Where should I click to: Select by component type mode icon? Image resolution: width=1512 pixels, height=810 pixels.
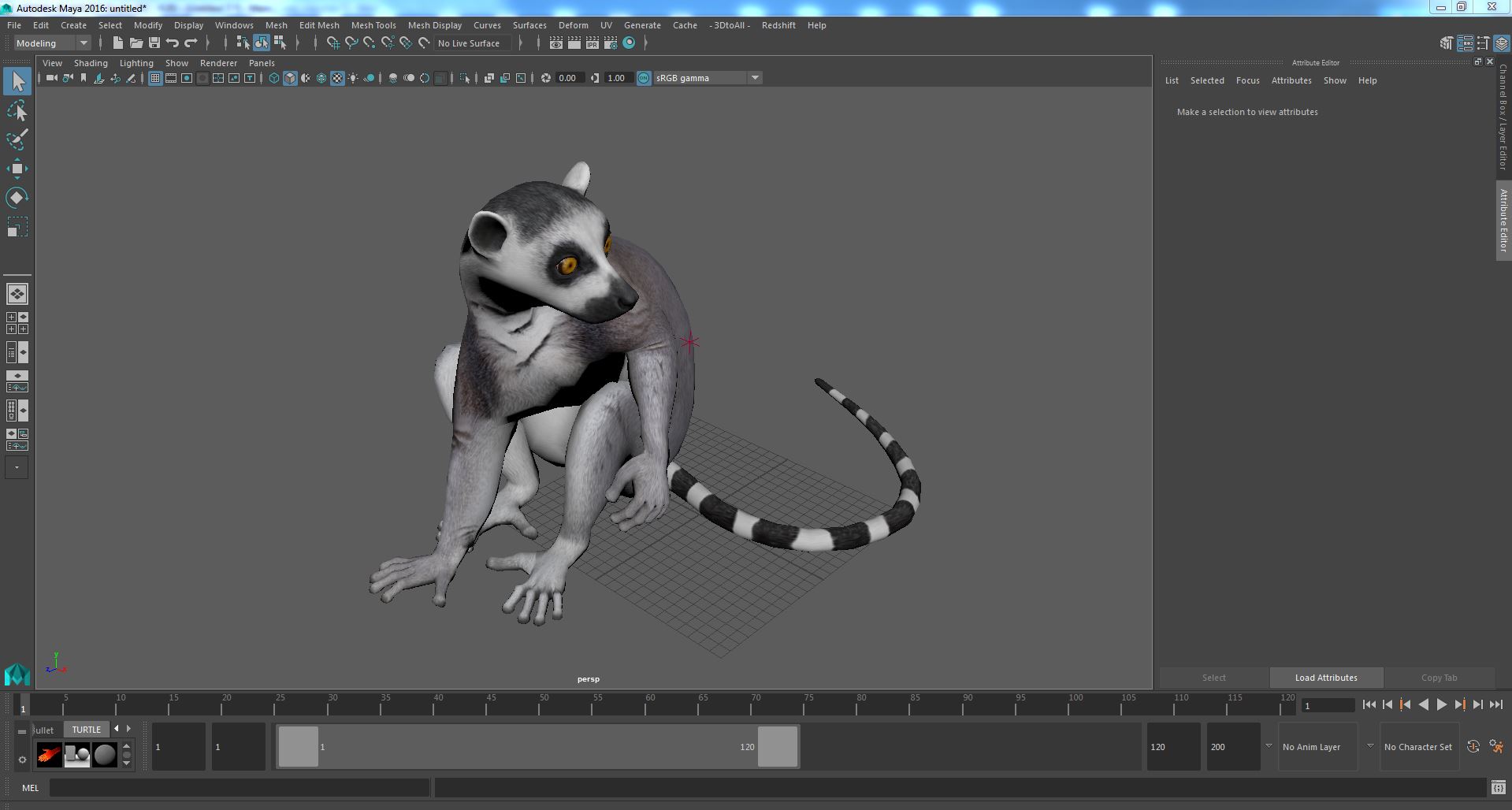pos(280,43)
